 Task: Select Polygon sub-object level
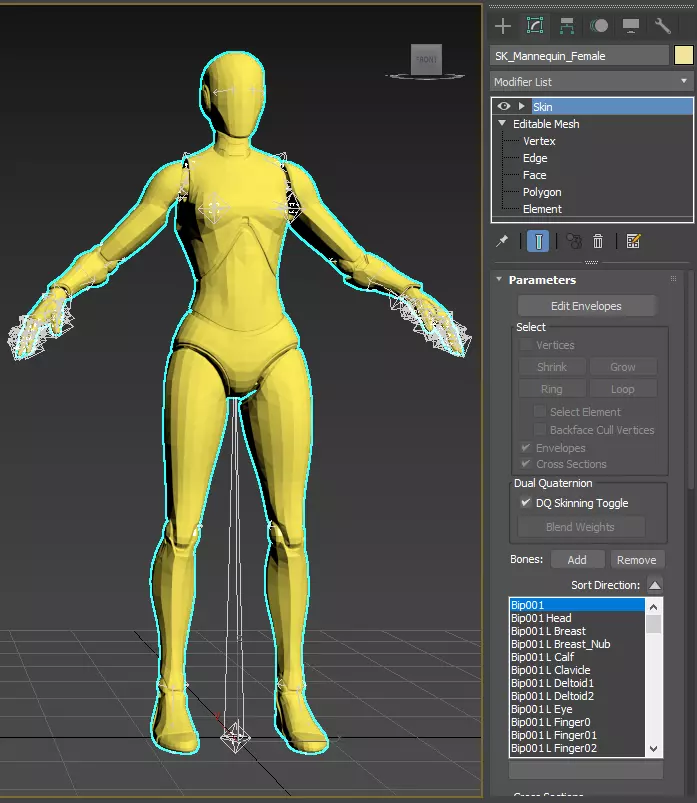(x=541, y=192)
